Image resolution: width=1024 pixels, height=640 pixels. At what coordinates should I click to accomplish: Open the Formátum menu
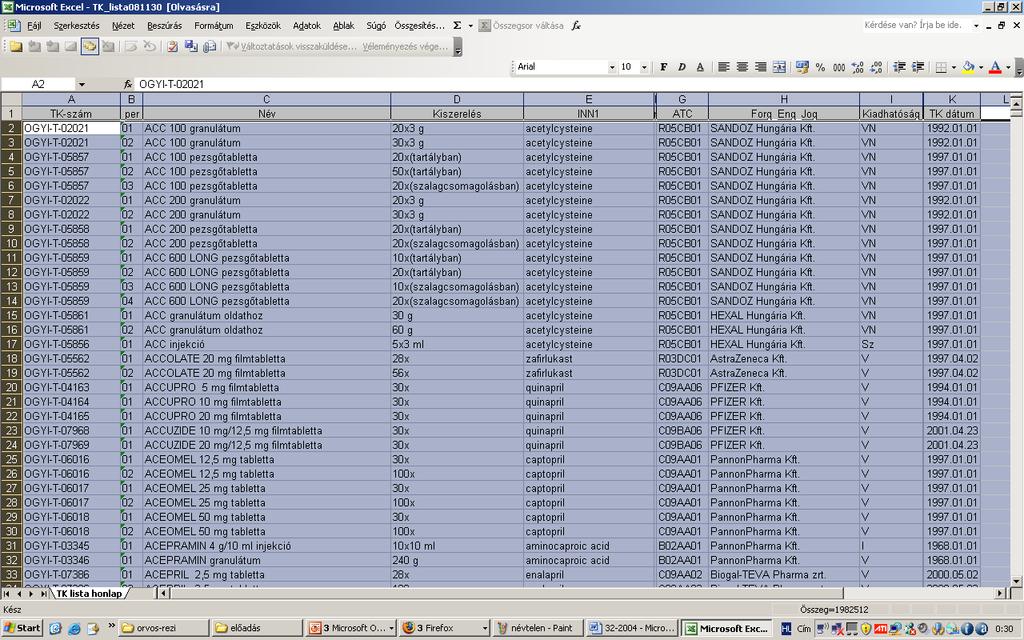tap(214, 25)
